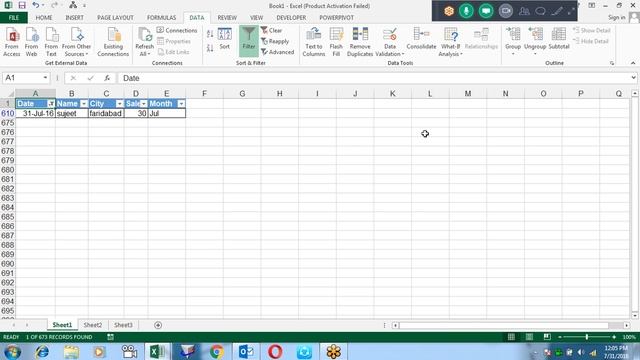
Task: Open the Name column filter dropdown
Action: pyautogui.click(x=84, y=104)
